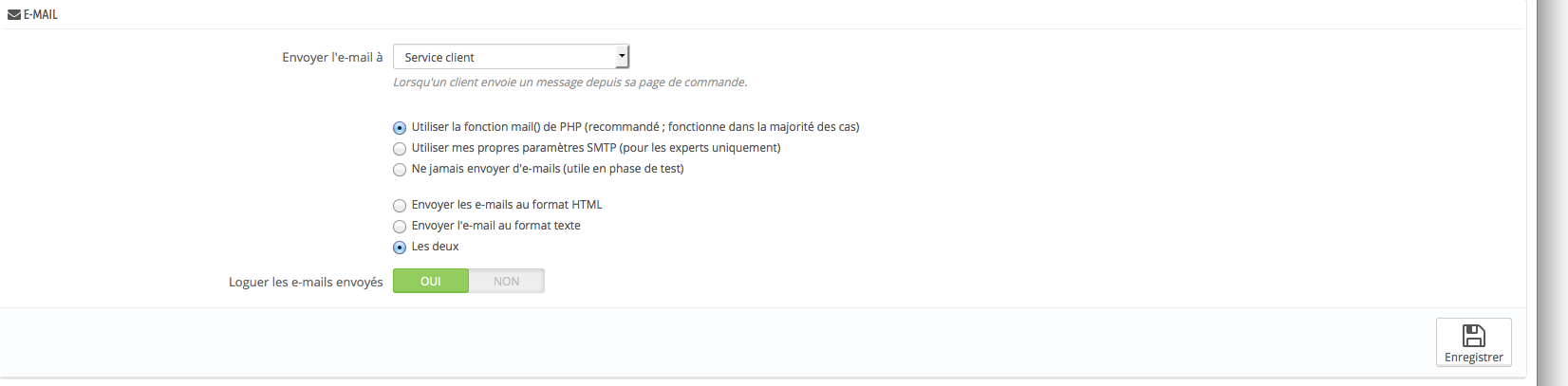The height and width of the screenshot is (386, 1568).
Task: Click the Envoyer l'e-mail à field label
Action: pyautogui.click(x=332, y=57)
